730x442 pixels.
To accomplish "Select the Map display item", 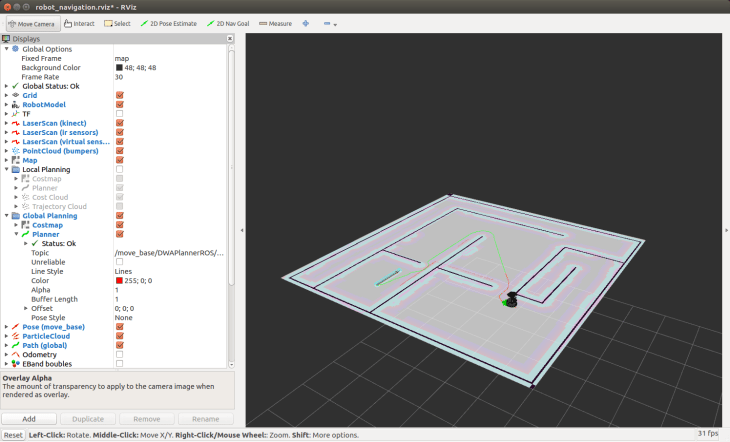I will (29, 160).
